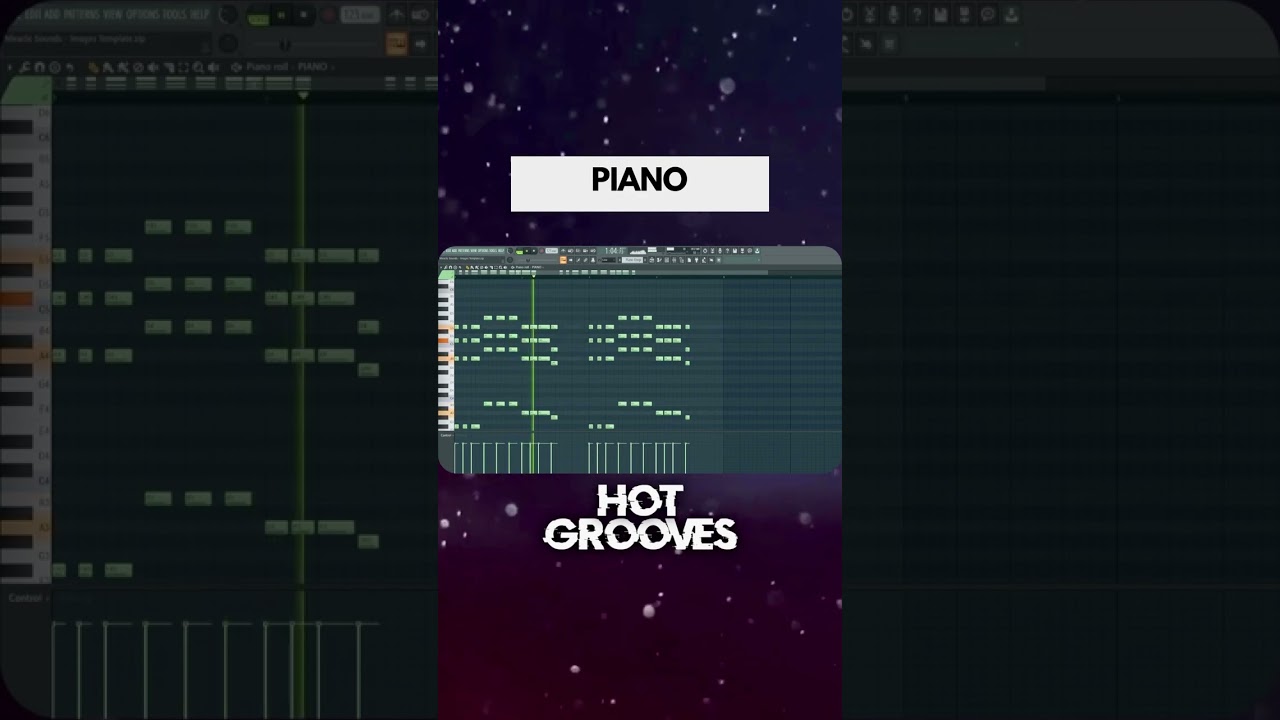Image resolution: width=1280 pixels, height=720 pixels.
Task: Click the white PIANO title banner
Action: (640, 184)
